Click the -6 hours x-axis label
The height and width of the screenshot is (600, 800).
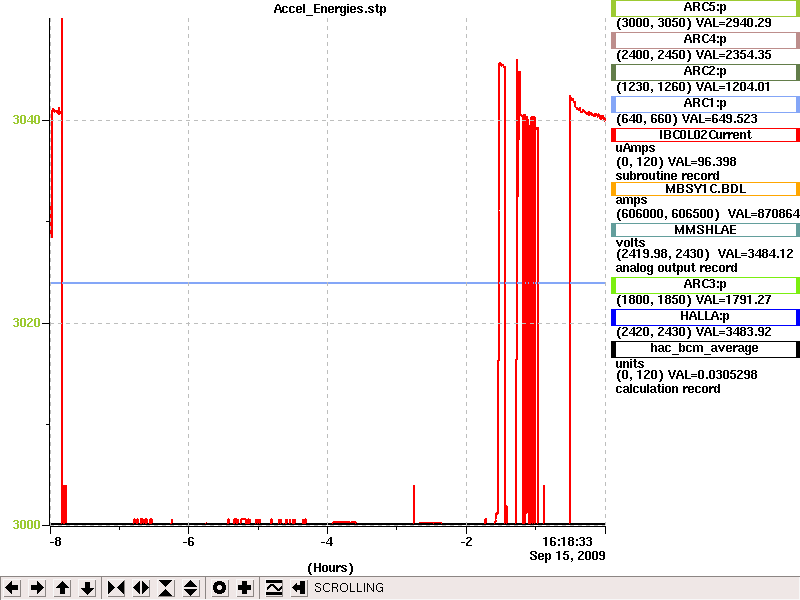pyautogui.click(x=188, y=542)
